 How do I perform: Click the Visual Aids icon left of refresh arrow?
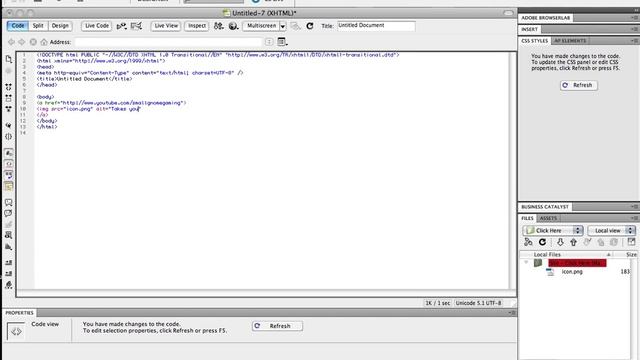(296, 26)
